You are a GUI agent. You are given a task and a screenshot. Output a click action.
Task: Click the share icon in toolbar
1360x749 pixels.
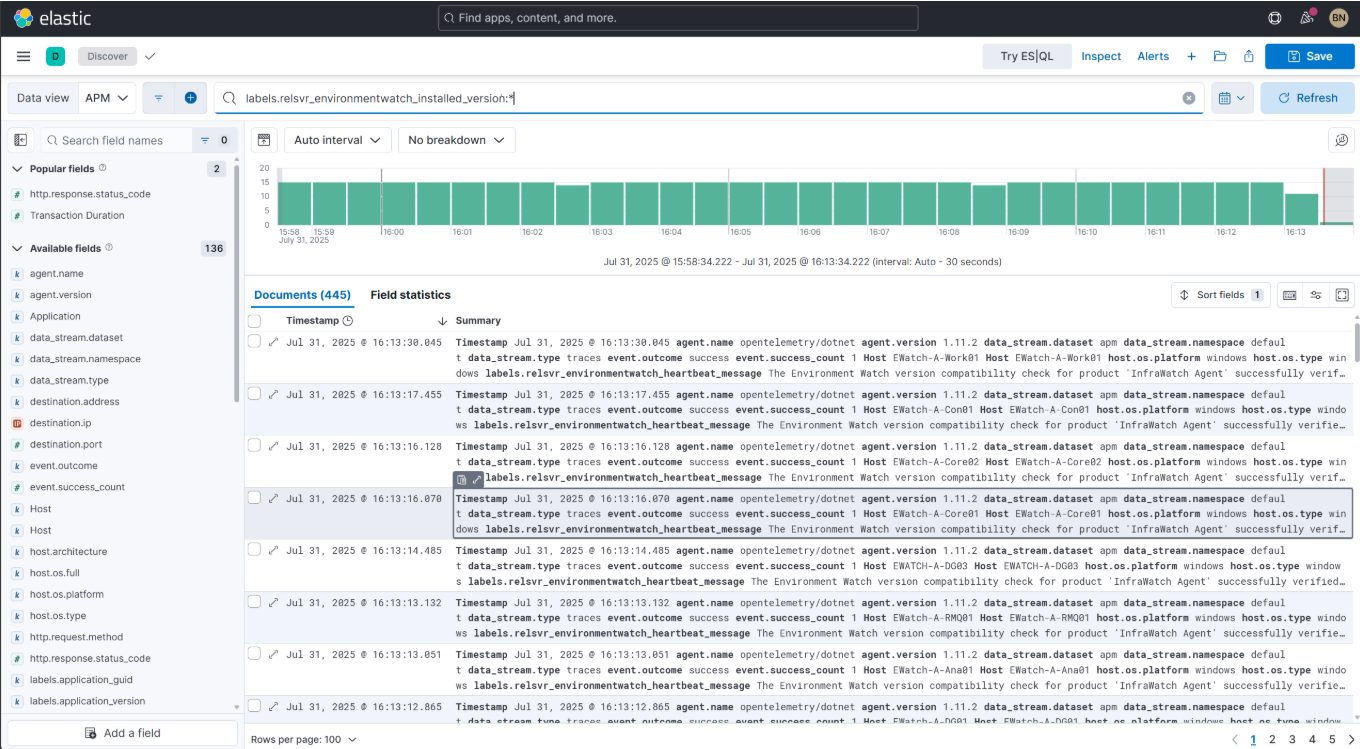click(1249, 56)
